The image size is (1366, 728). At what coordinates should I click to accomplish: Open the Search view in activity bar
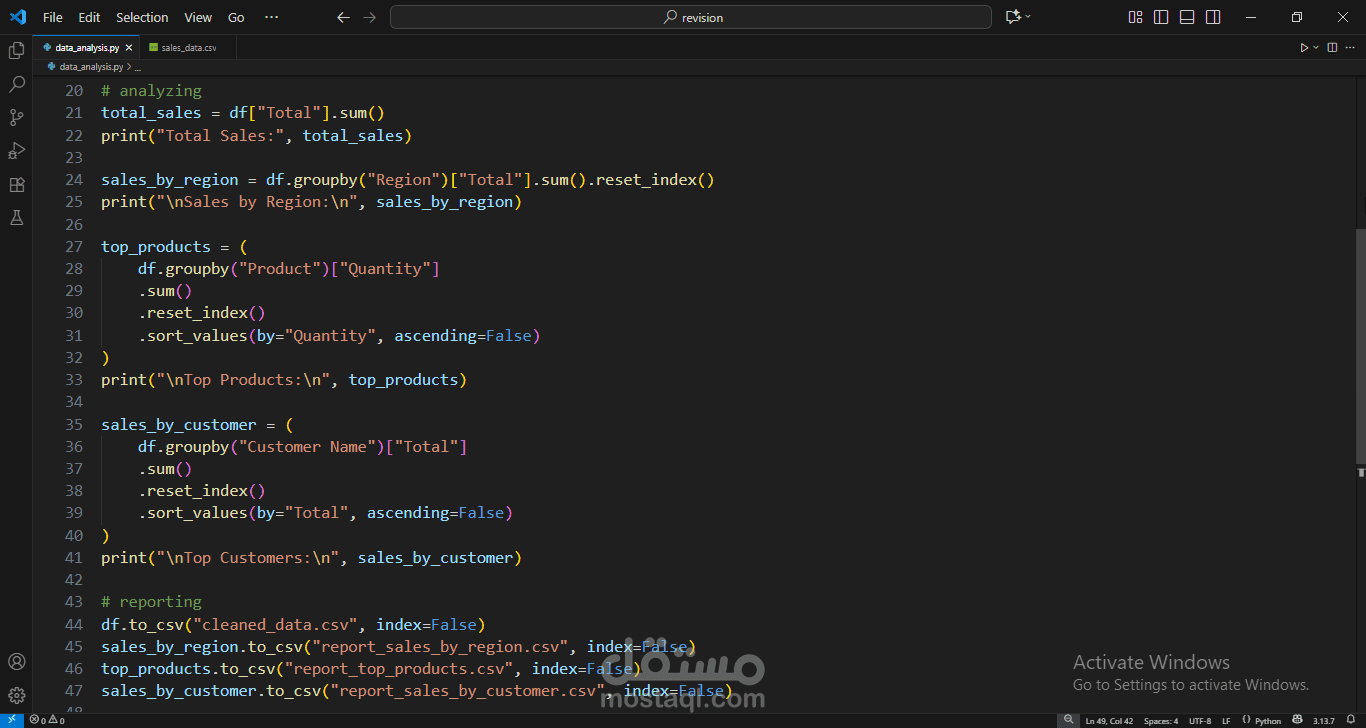click(16, 84)
